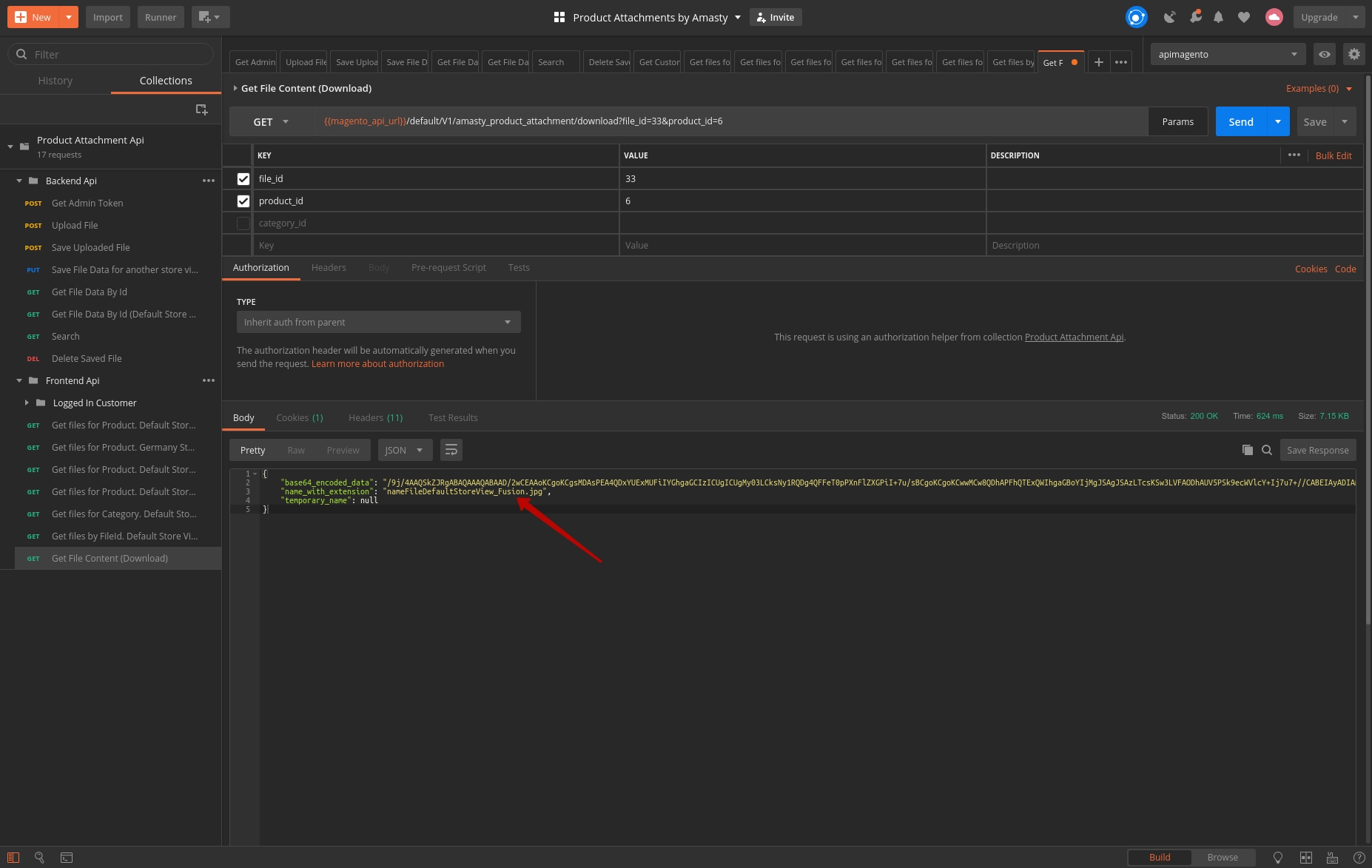Open manage environments gear icon
This screenshot has height=868, width=1372.
1353,54
